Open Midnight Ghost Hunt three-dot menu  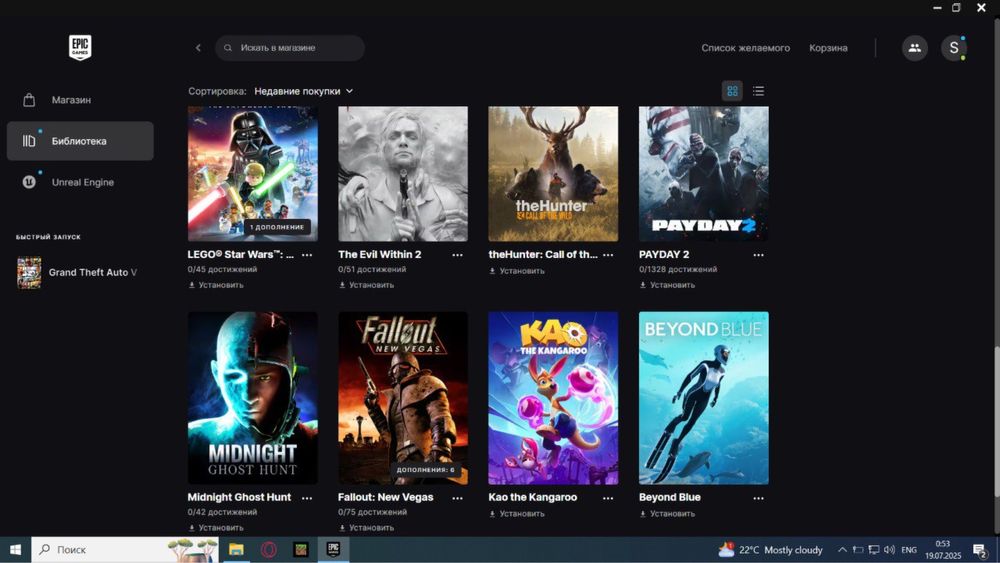(x=307, y=498)
